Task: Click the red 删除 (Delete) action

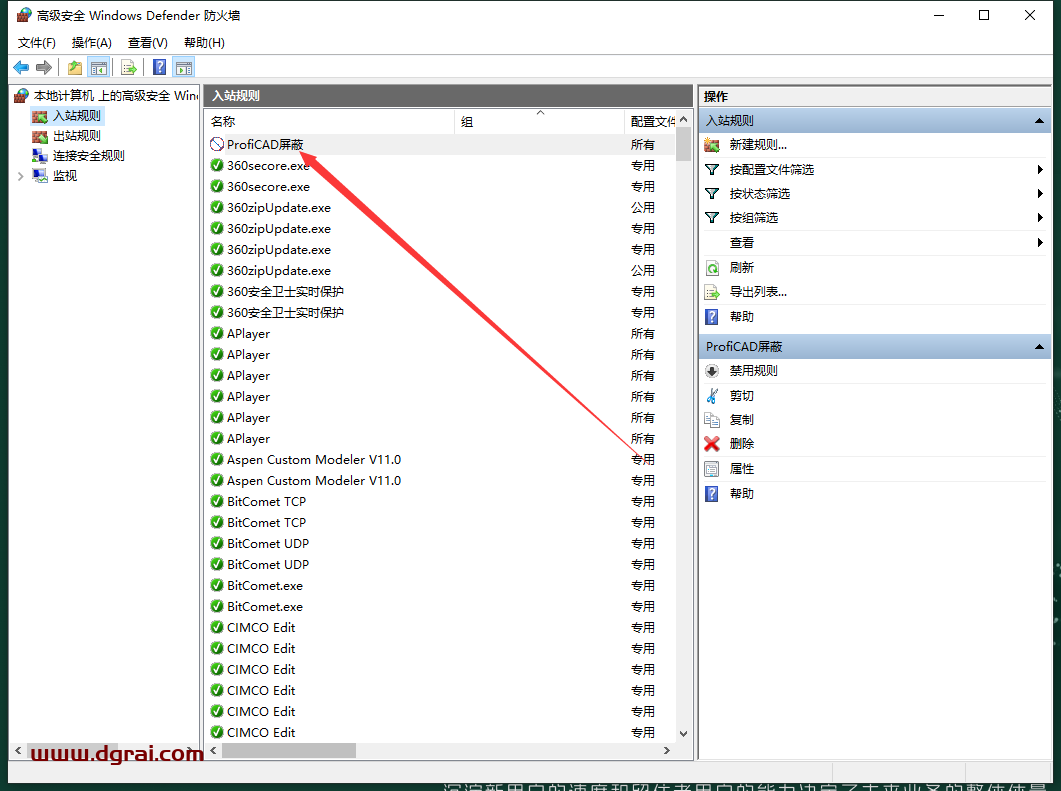Action: coord(741,444)
